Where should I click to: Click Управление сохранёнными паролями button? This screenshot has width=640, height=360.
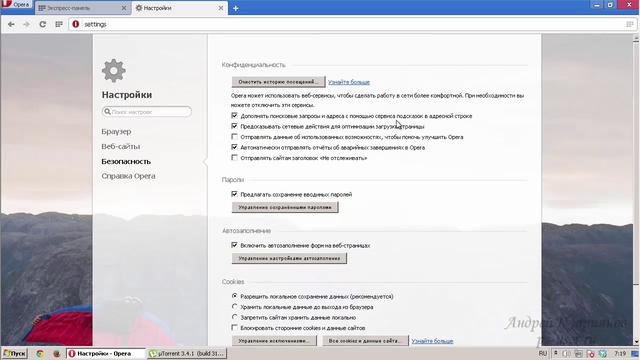coord(285,207)
